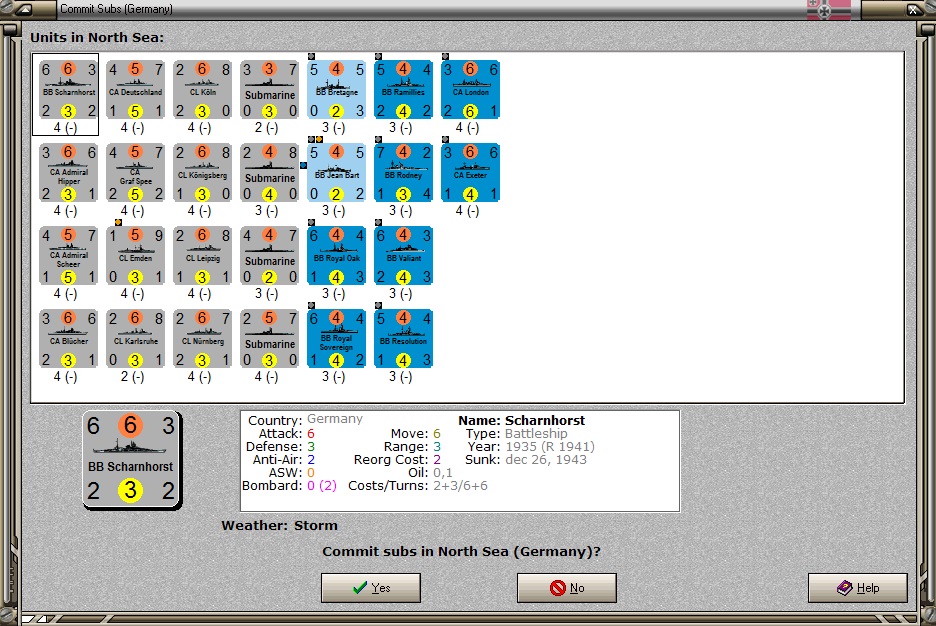Pick the CA Admiral Hipper counter
The height and width of the screenshot is (626, 936).
[x=68, y=172]
